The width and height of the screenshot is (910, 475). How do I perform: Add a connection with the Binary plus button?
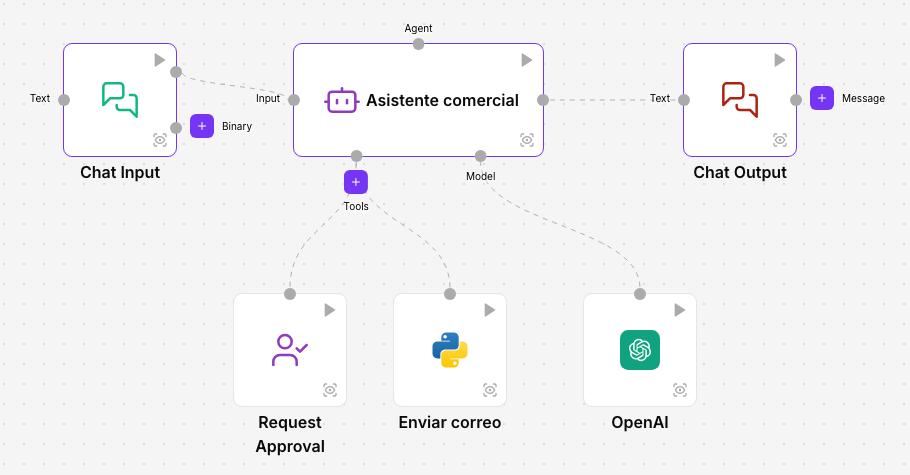click(x=202, y=126)
